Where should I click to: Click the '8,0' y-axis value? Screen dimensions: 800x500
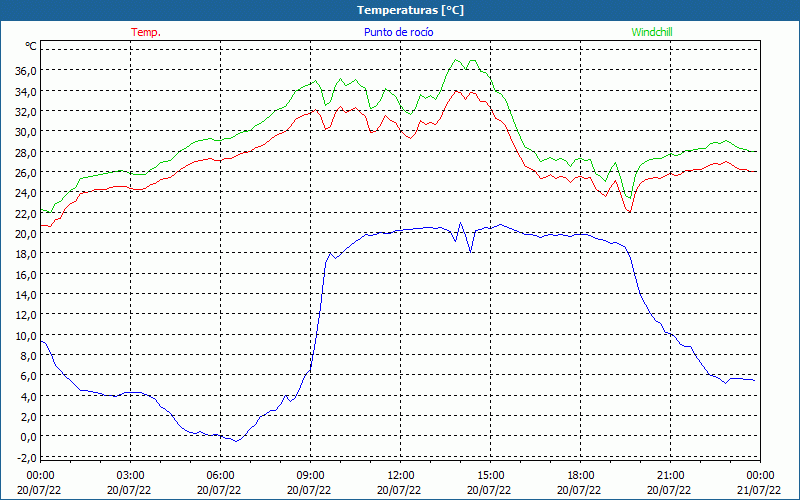(29, 356)
